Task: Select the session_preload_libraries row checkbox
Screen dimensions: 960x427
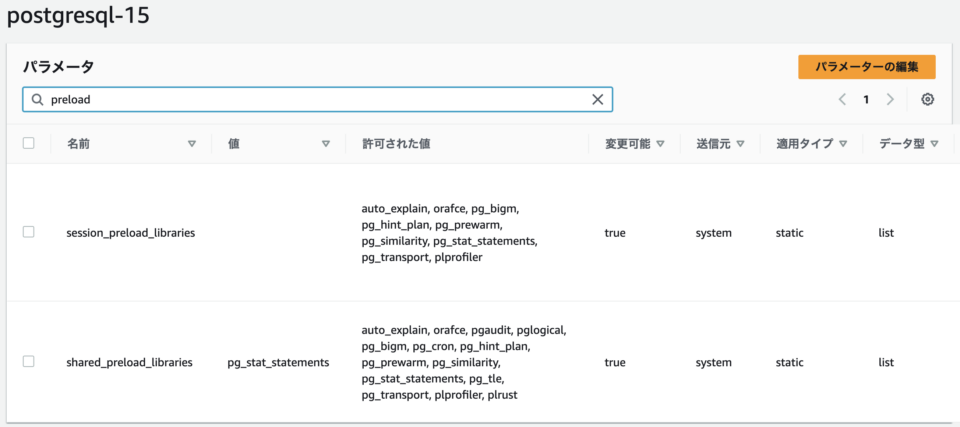Action: tap(28, 232)
